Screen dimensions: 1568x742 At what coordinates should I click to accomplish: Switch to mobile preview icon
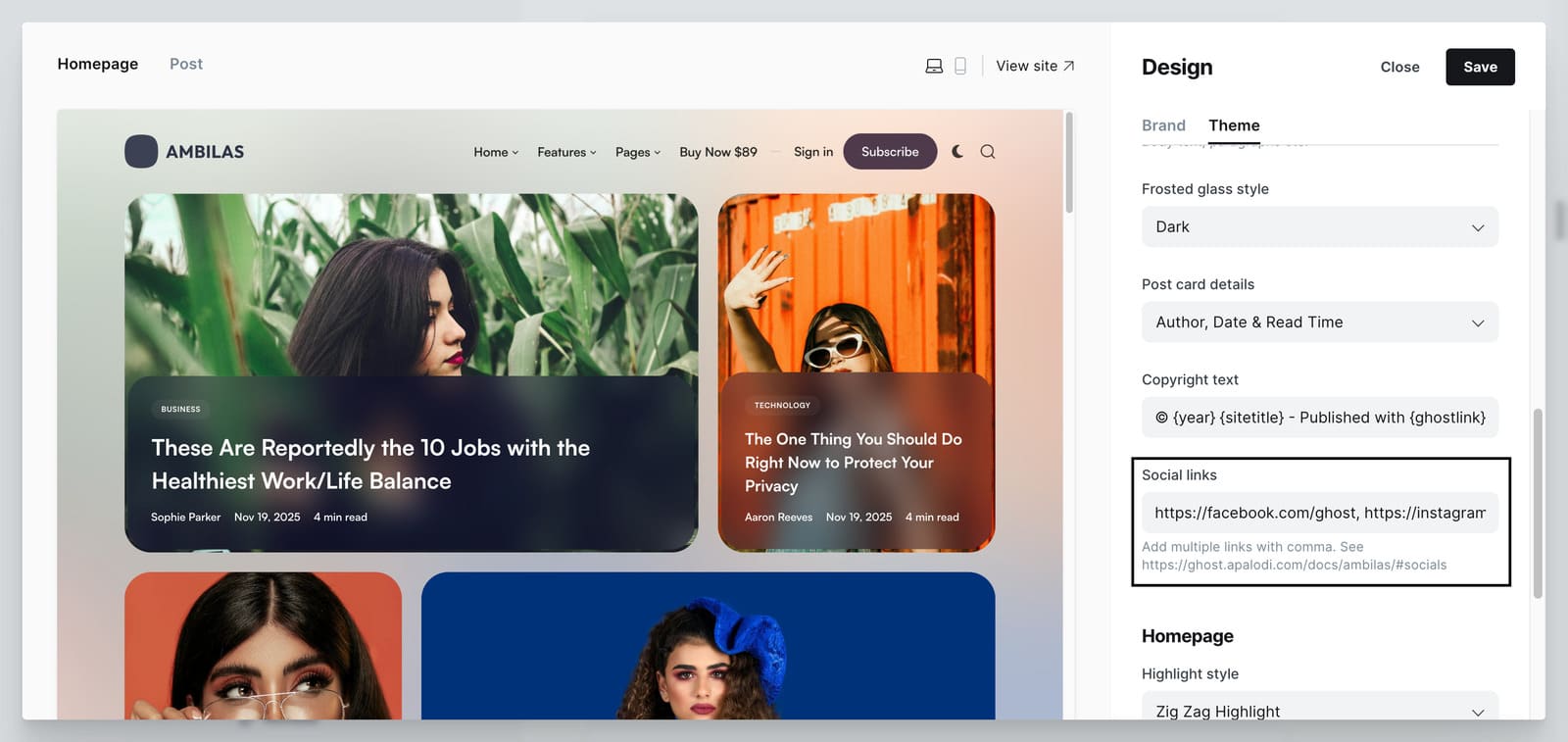[960, 66]
